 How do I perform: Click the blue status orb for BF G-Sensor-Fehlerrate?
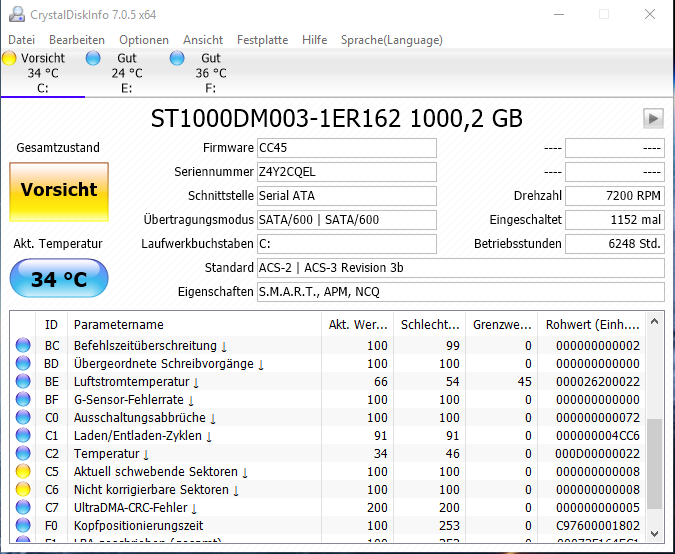(23, 399)
